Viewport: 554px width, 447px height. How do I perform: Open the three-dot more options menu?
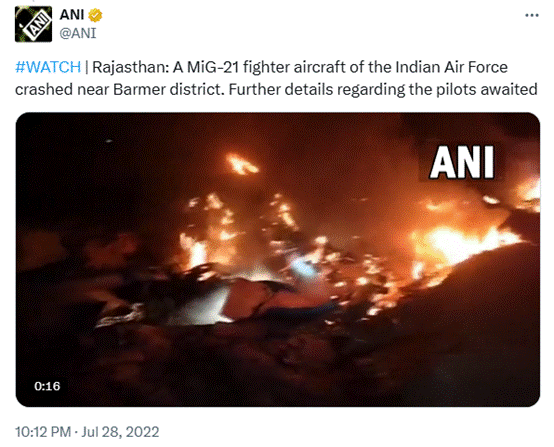[532, 16]
